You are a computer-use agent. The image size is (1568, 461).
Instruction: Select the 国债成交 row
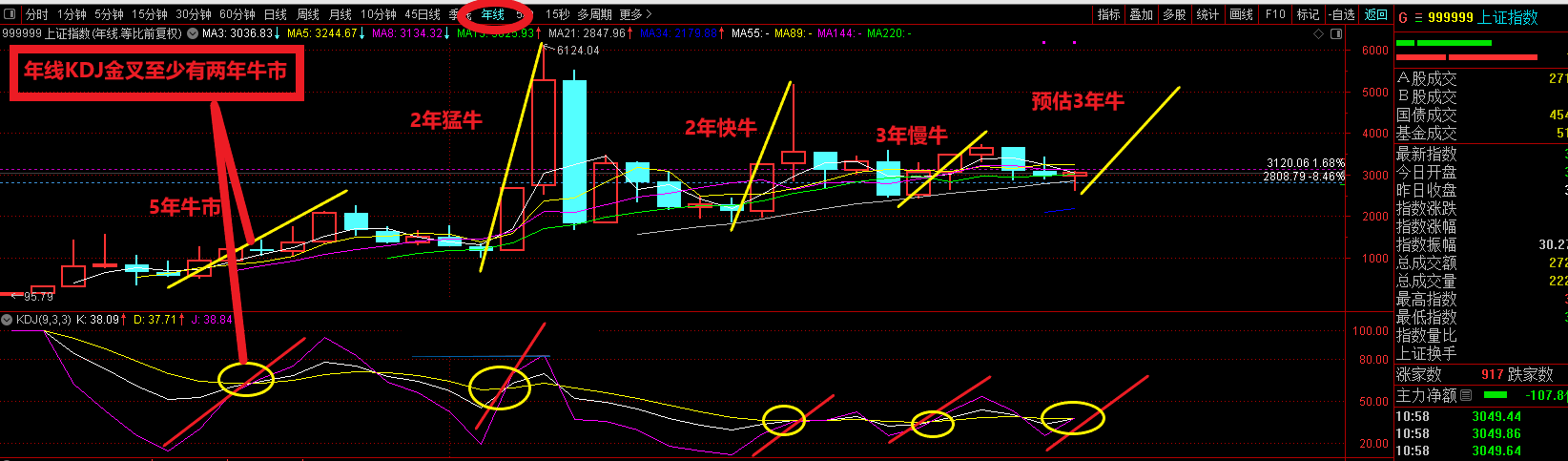1481,115
